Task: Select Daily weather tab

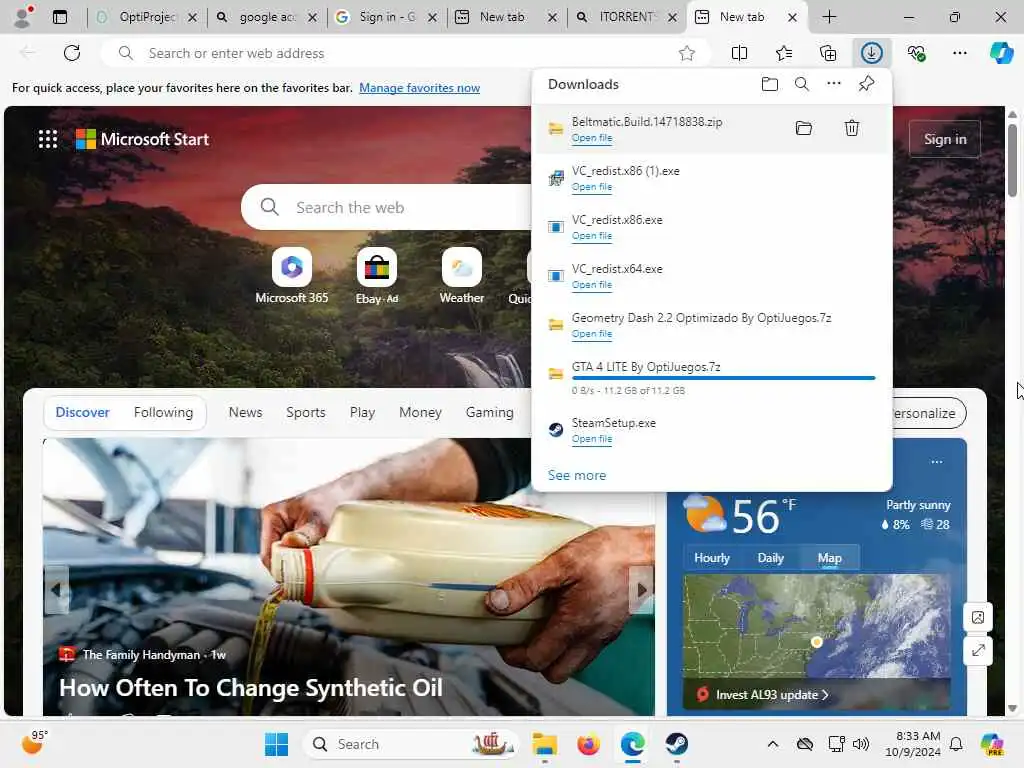Action: click(x=770, y=558)
